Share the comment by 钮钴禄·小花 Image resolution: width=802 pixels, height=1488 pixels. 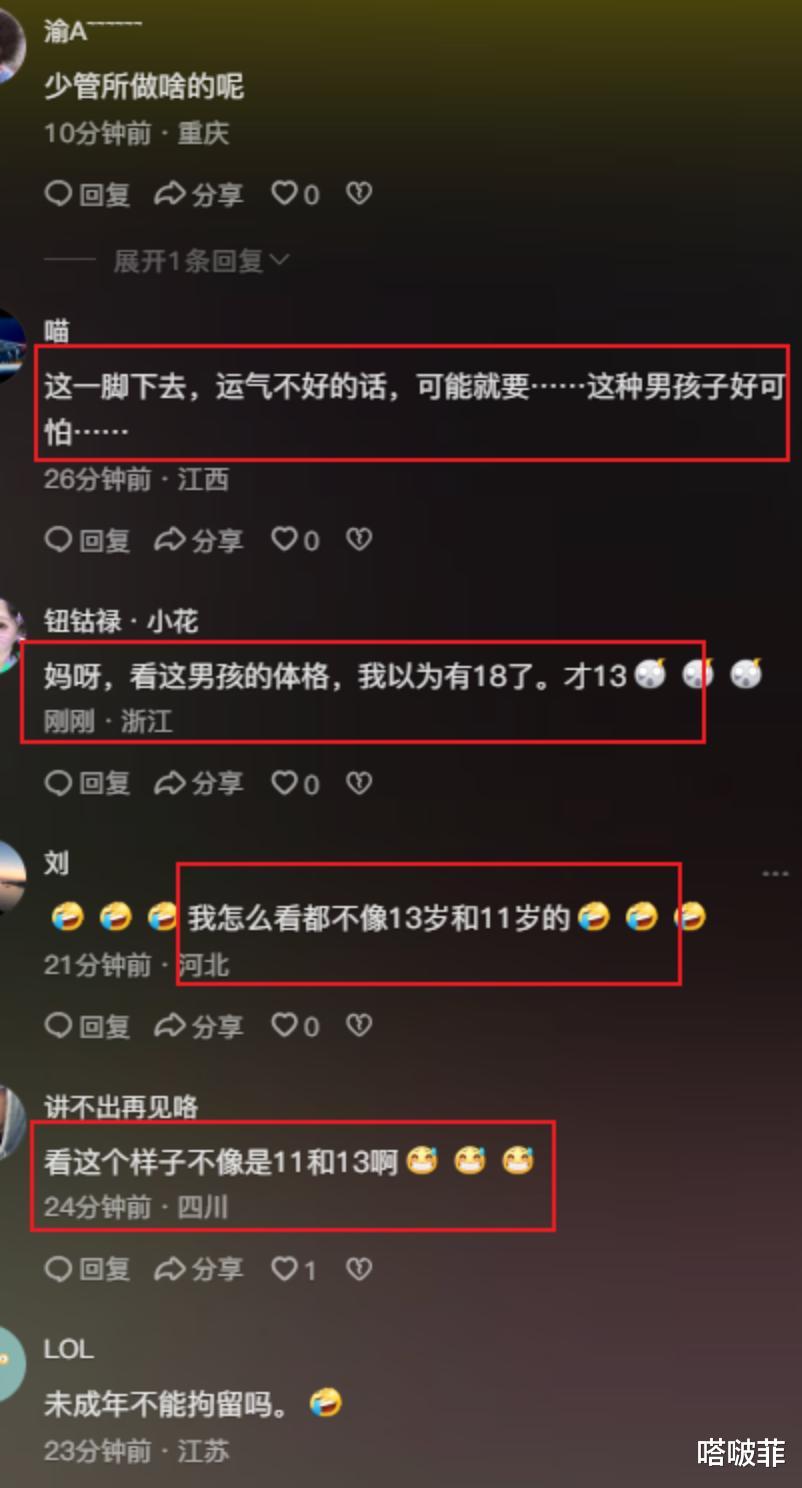[199, 784]
